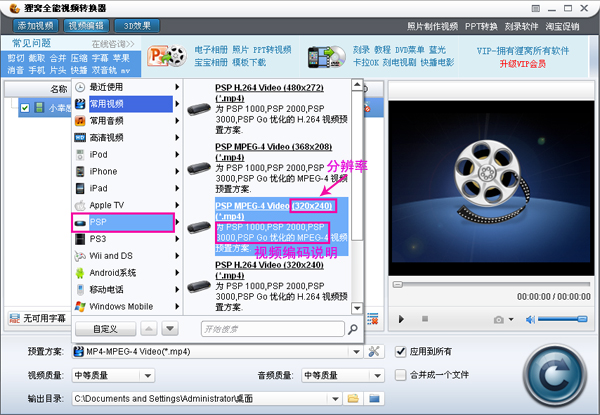Click the Apple logo icon beside Apple TV

[x=80, y=205]
